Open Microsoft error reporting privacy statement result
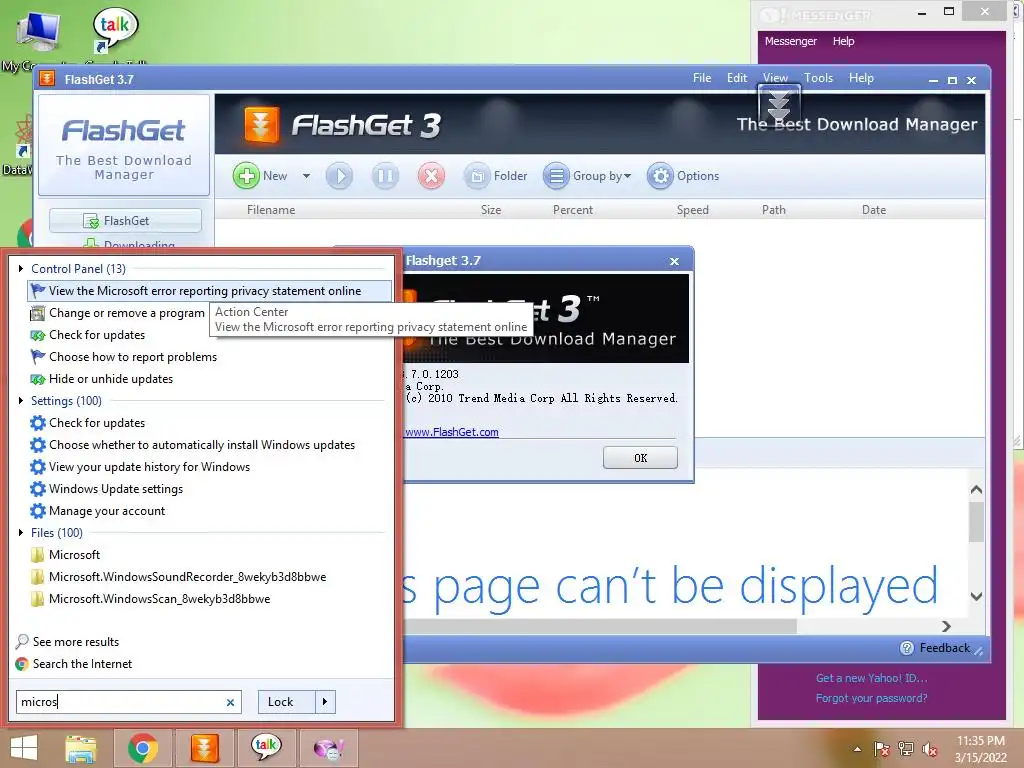This screenshot has width=1024, height=768. point(210,291)
